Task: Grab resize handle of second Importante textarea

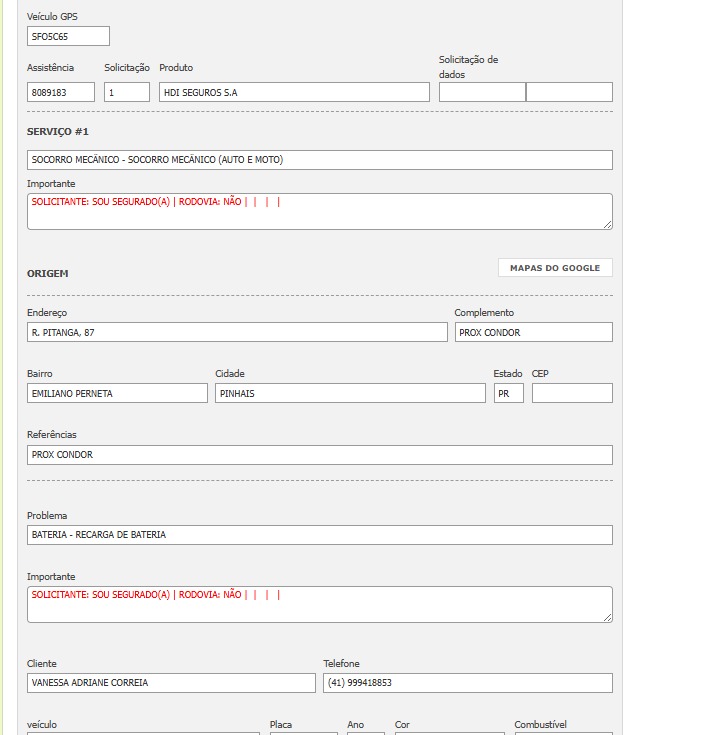Action: coord(608,618)
